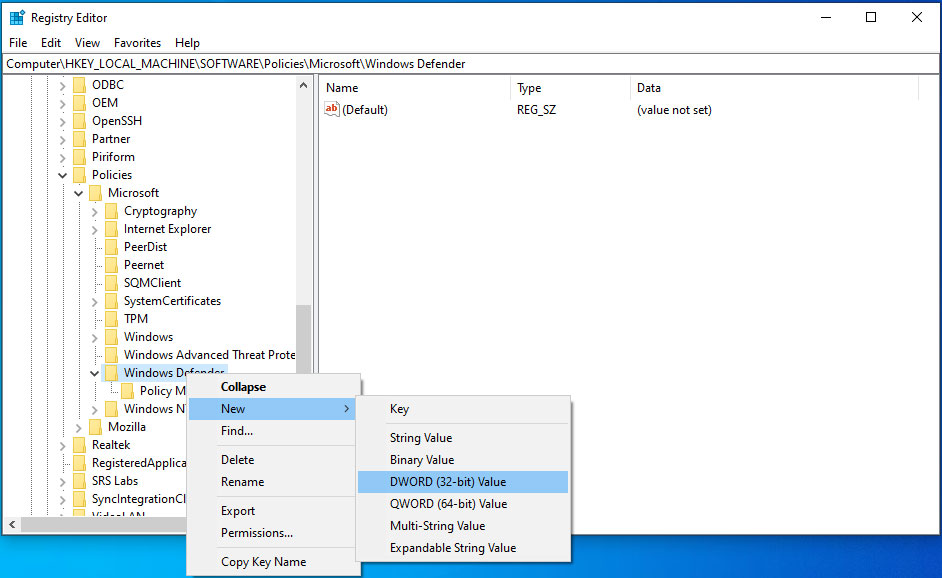The image size is (942, 578).
Task: Click the horizontal scroll-left arrow
Action: [x=12, y=525]
